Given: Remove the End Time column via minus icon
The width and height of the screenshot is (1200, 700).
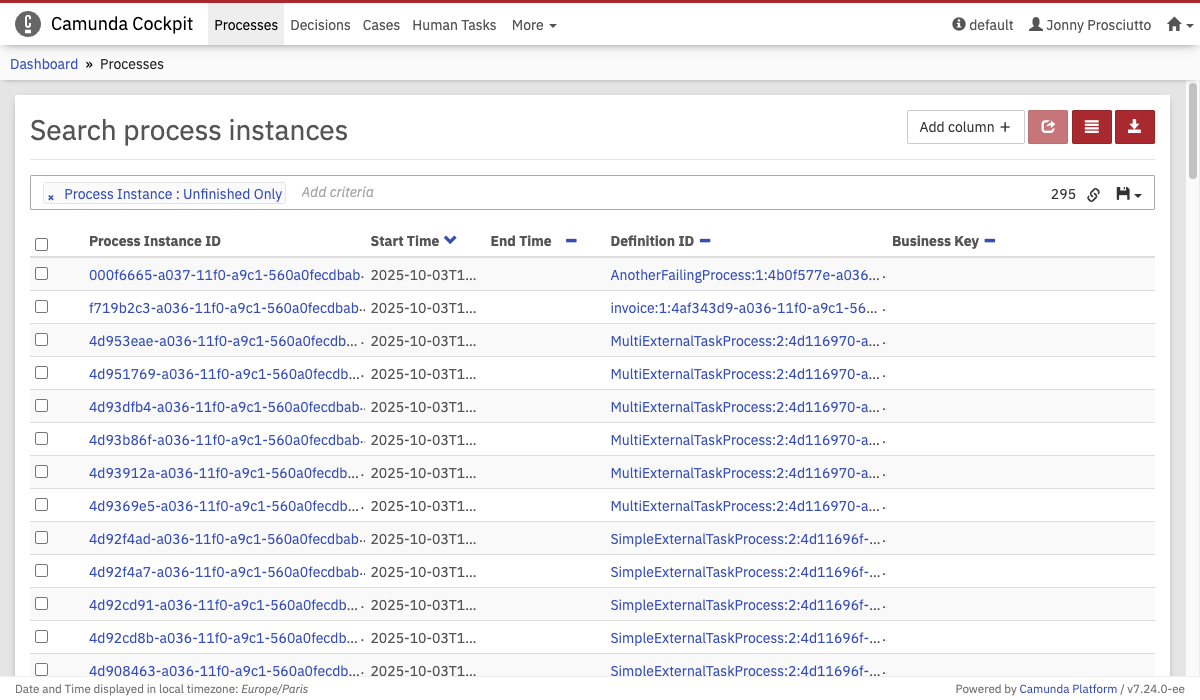Looking at the screenshot, I should click(x=571, y=241).
